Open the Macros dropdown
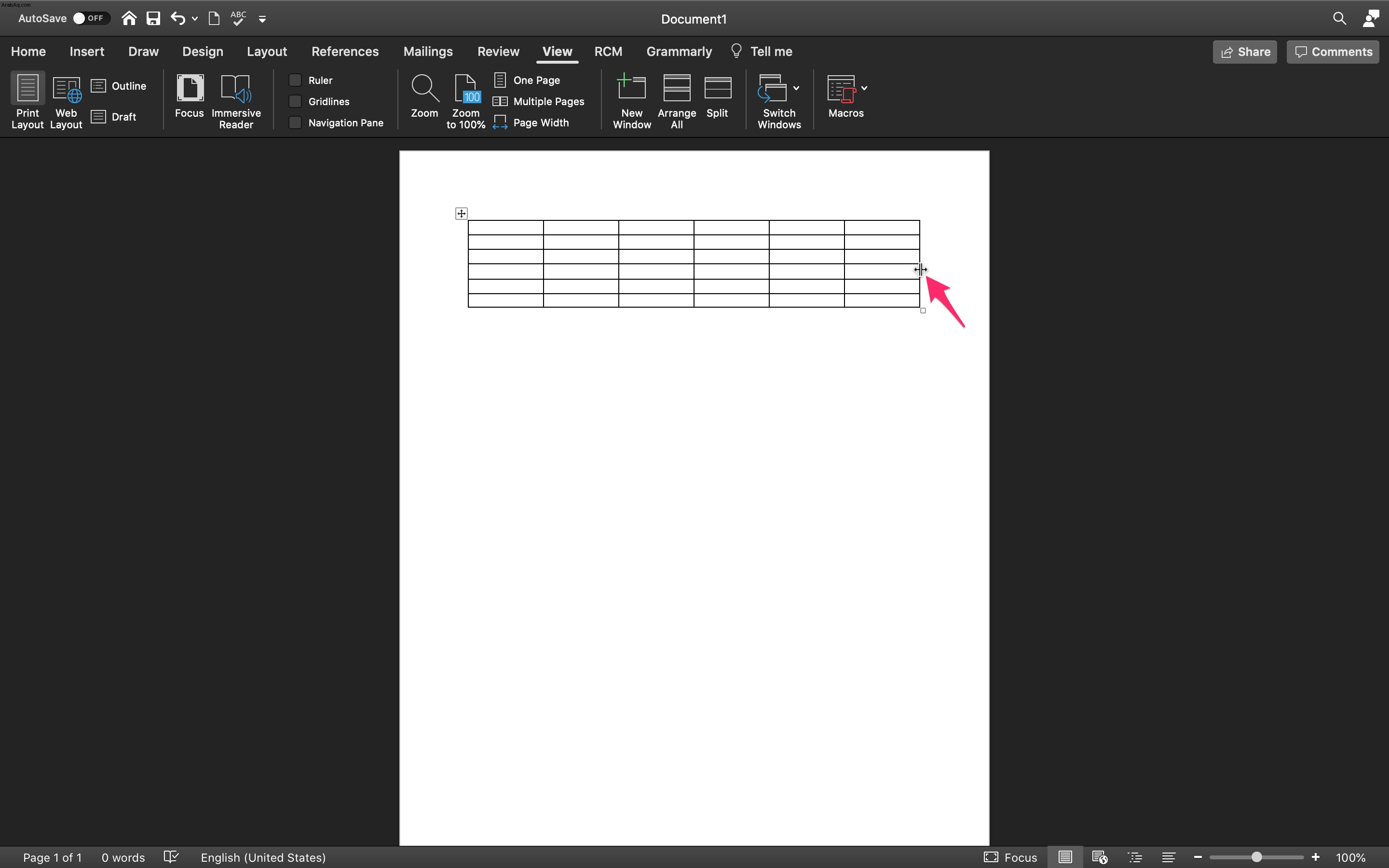Screen dimensions: 1389x868 click(x=864, y=88)
